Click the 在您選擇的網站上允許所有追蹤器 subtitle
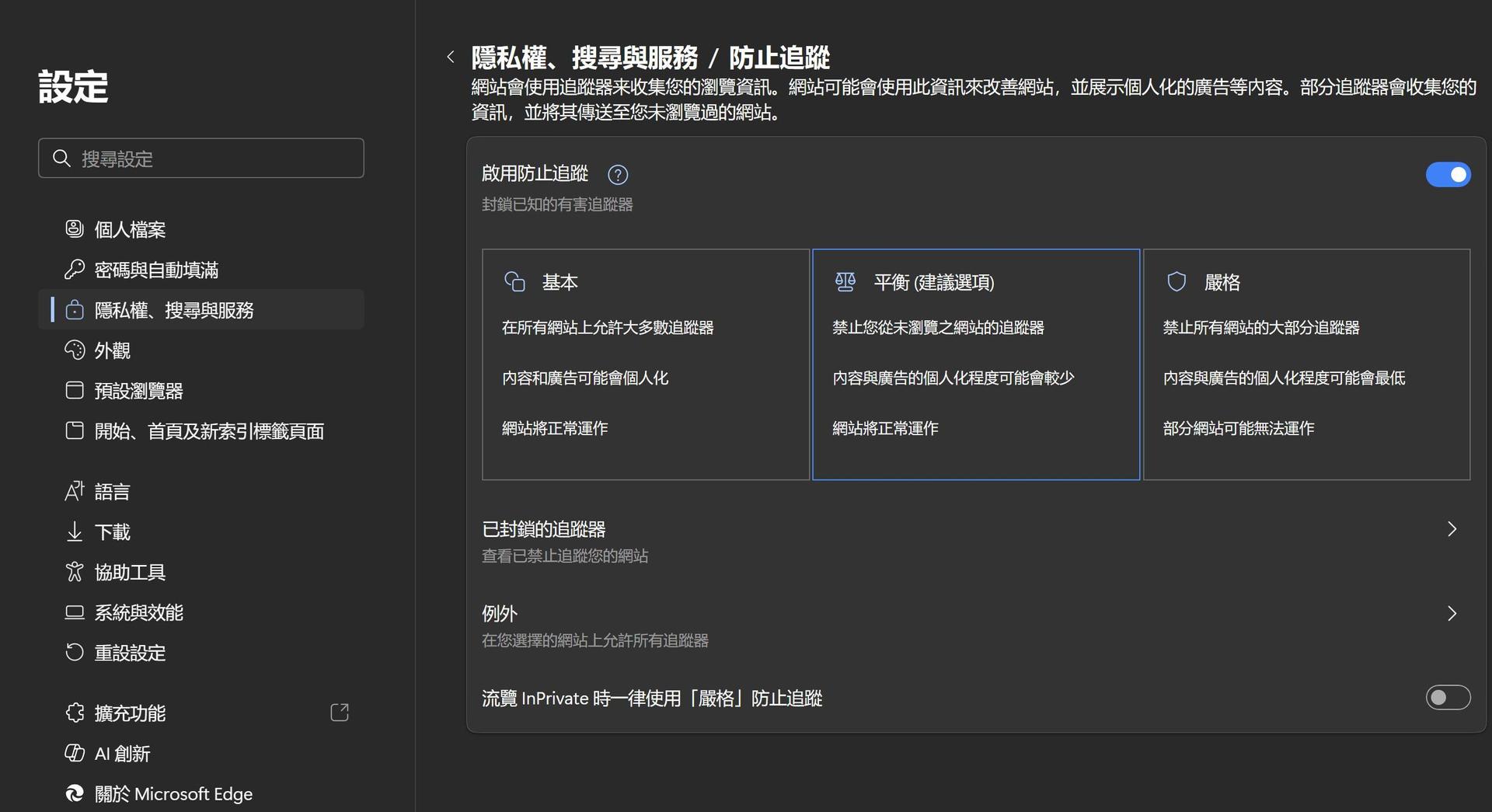1492x812 pixels. click(x=595, y=640)
